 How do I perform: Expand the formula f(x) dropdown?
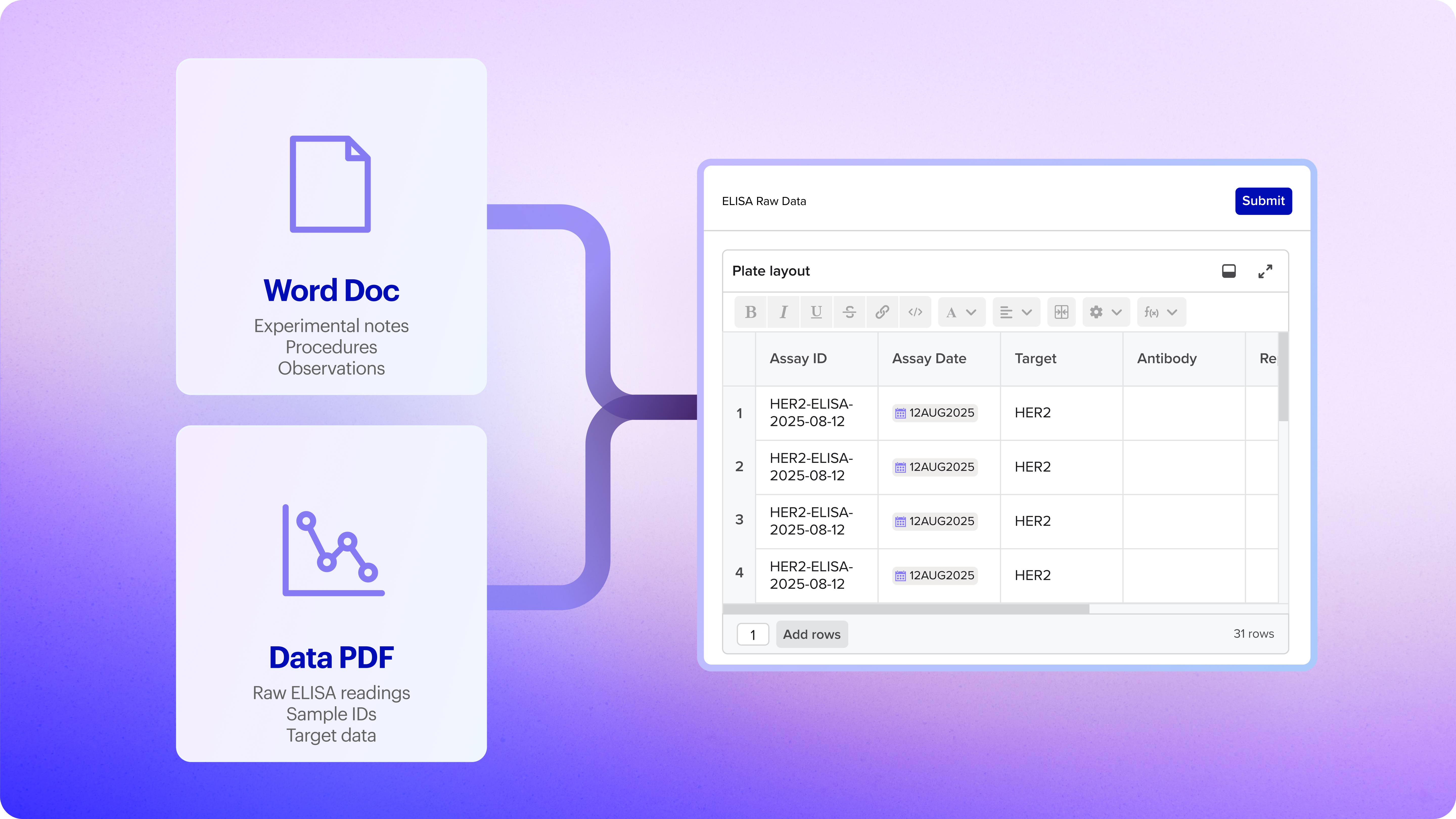1161,311
